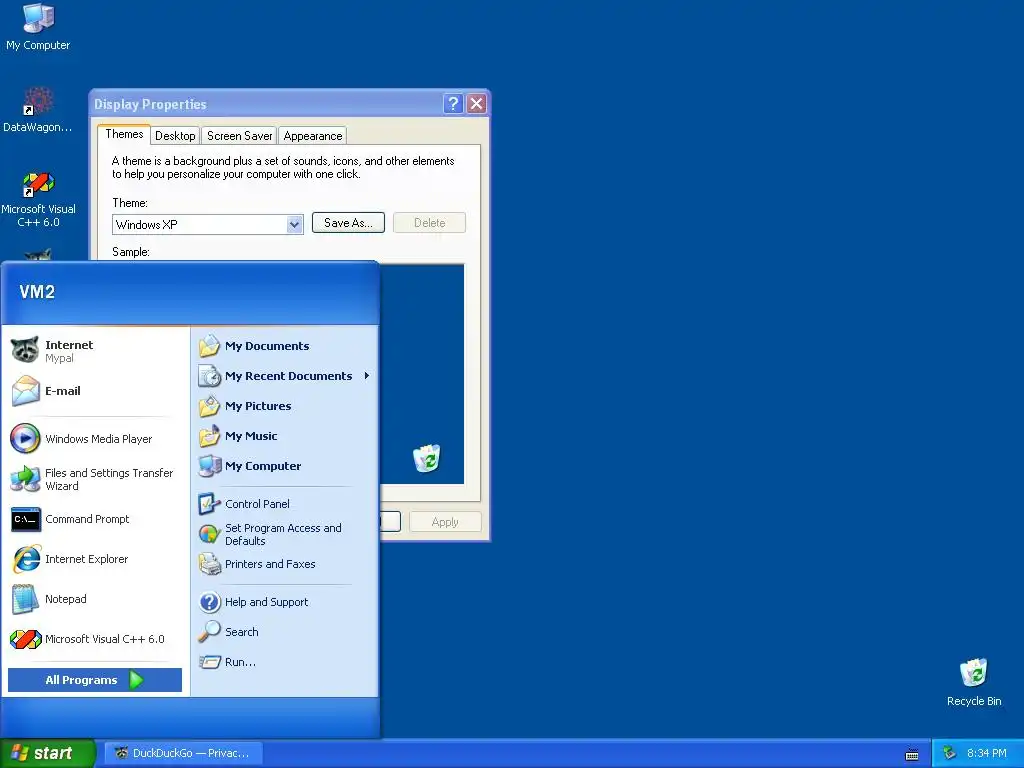The image size is (1024, 768).
Task: Launch Windows Media Player
Action: (95, 439)
